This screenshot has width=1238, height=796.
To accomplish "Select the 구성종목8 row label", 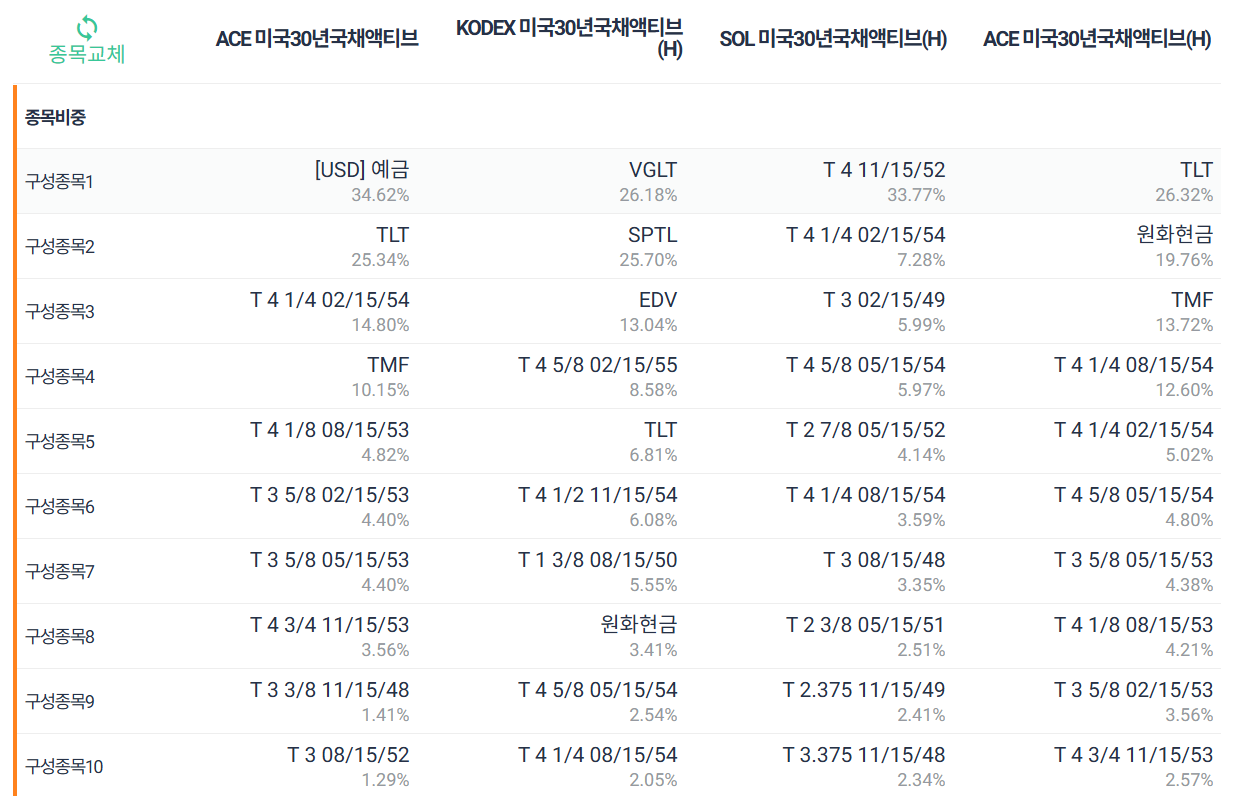I will (x=60, y=637).
